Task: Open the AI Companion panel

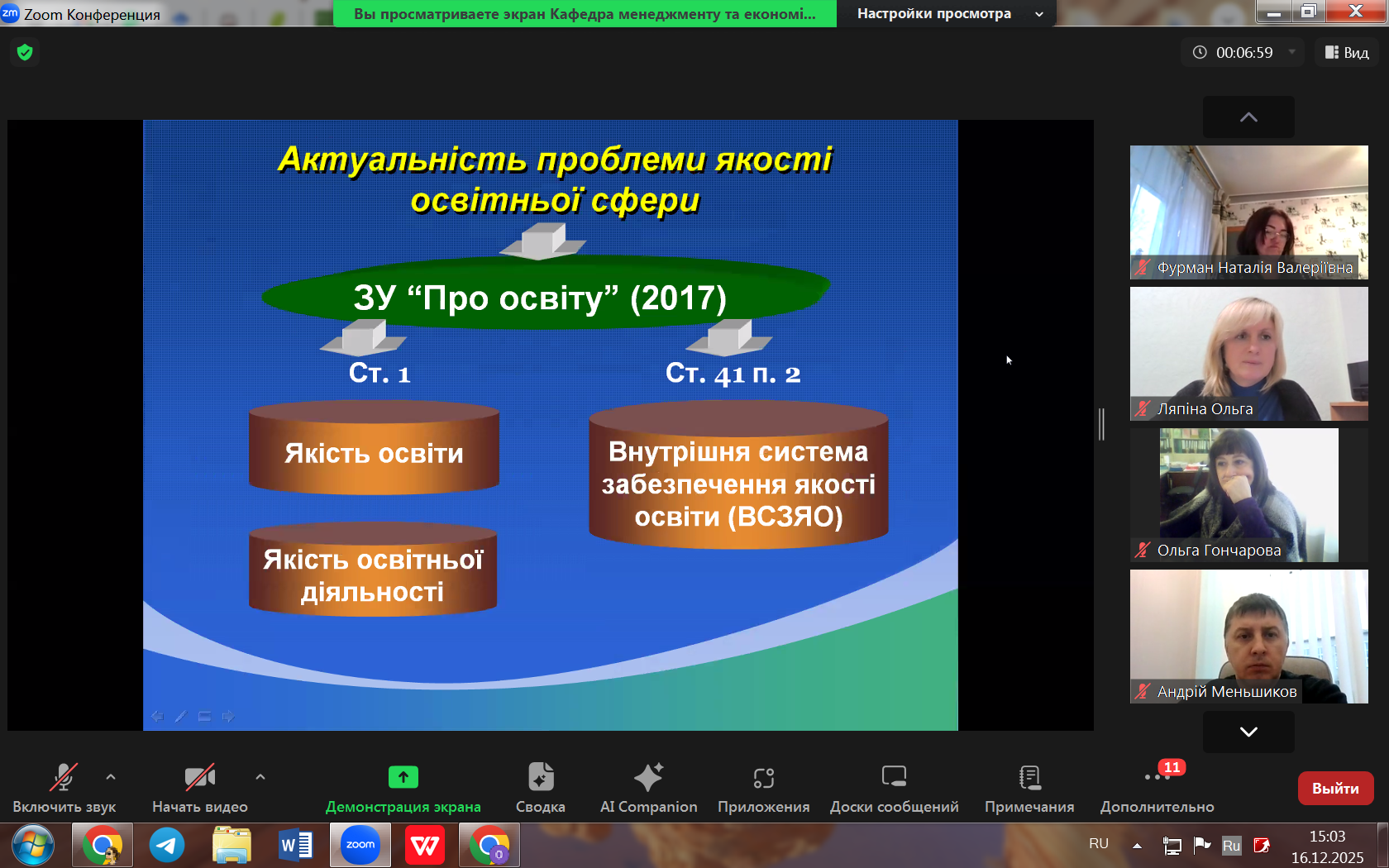Action: (648, 788)
